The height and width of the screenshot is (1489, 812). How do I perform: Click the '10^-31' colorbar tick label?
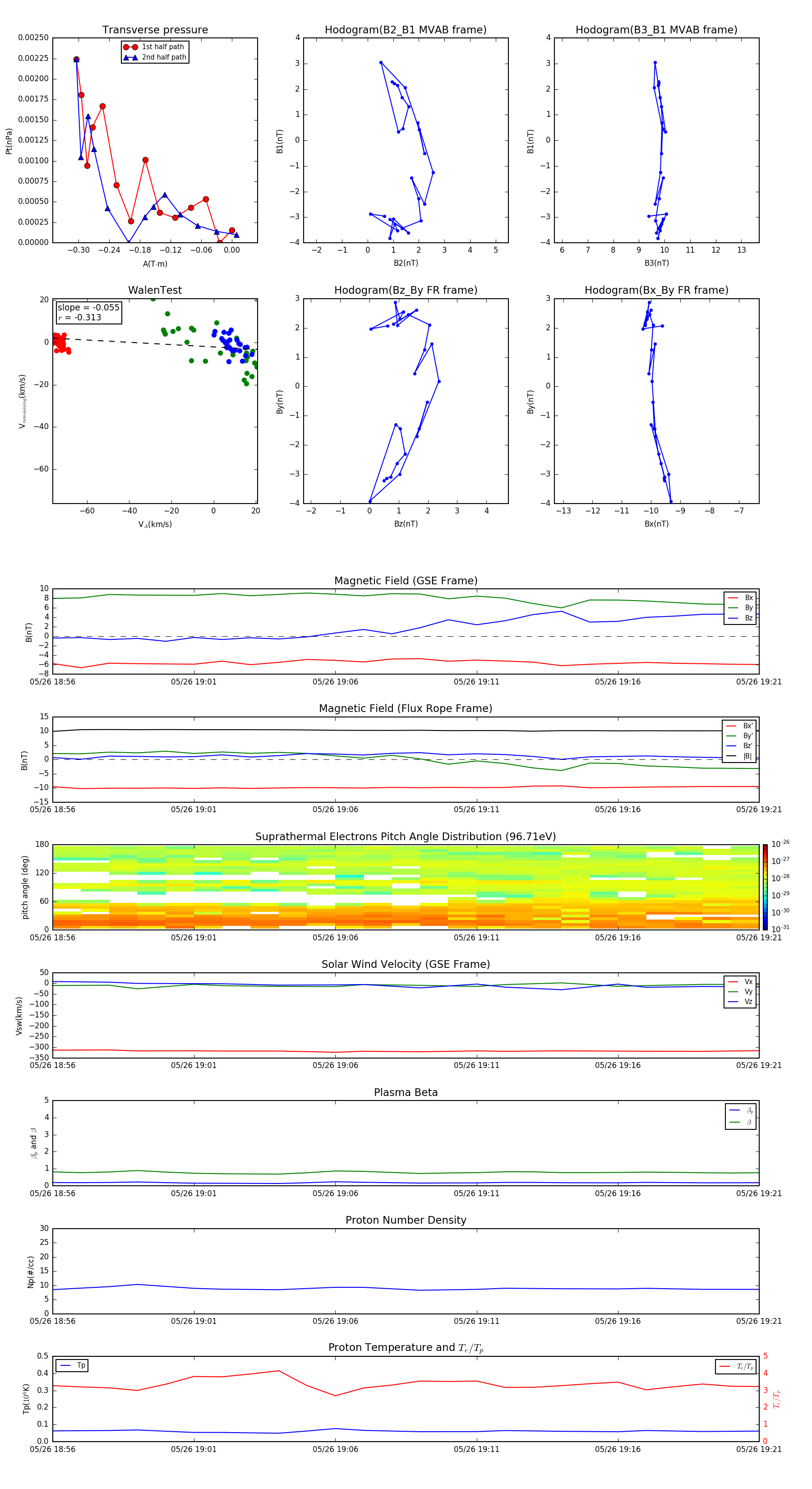780,929
